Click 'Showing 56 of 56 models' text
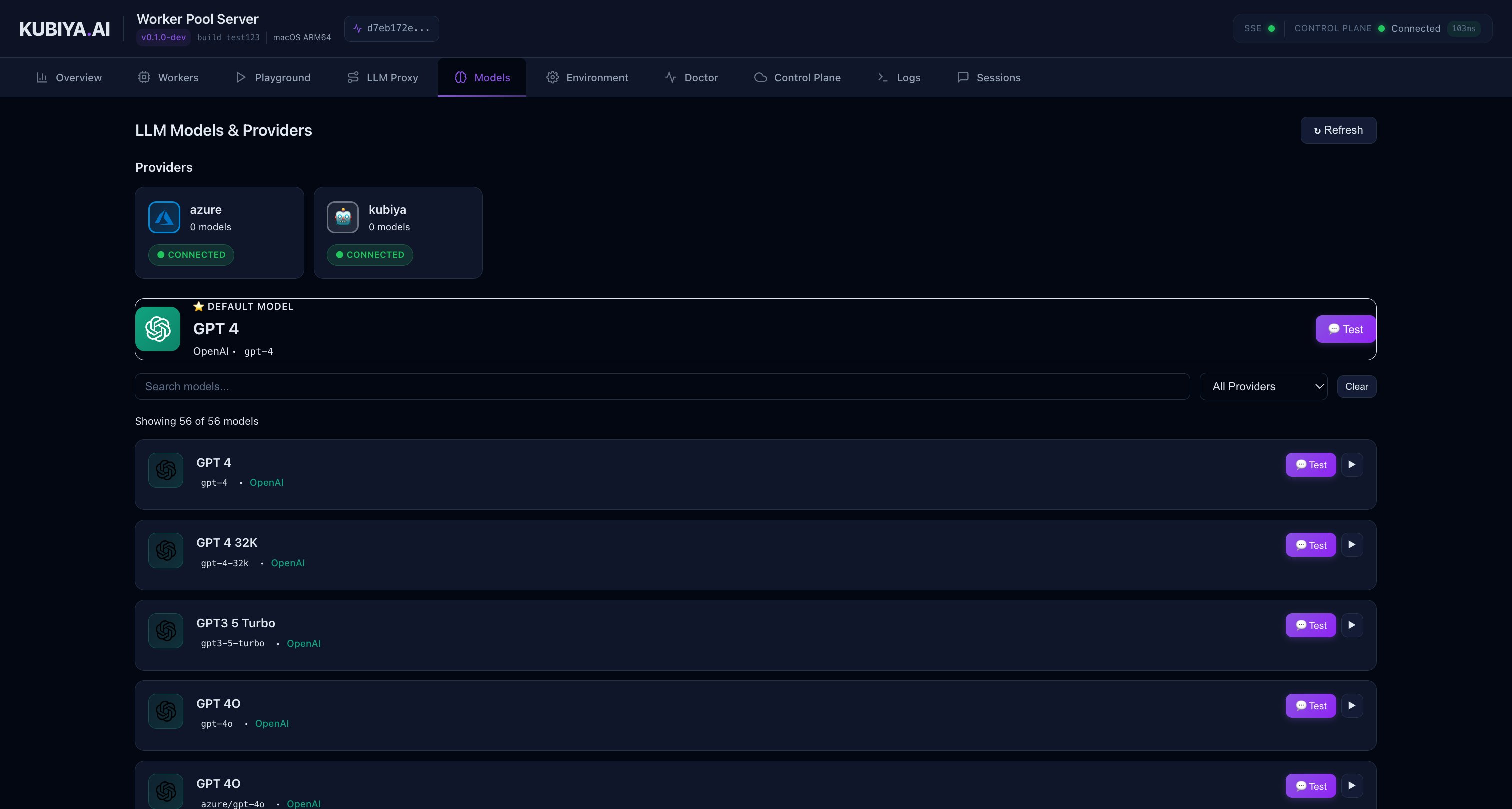Screen dimensions: 1512x809 coord(196,421)
